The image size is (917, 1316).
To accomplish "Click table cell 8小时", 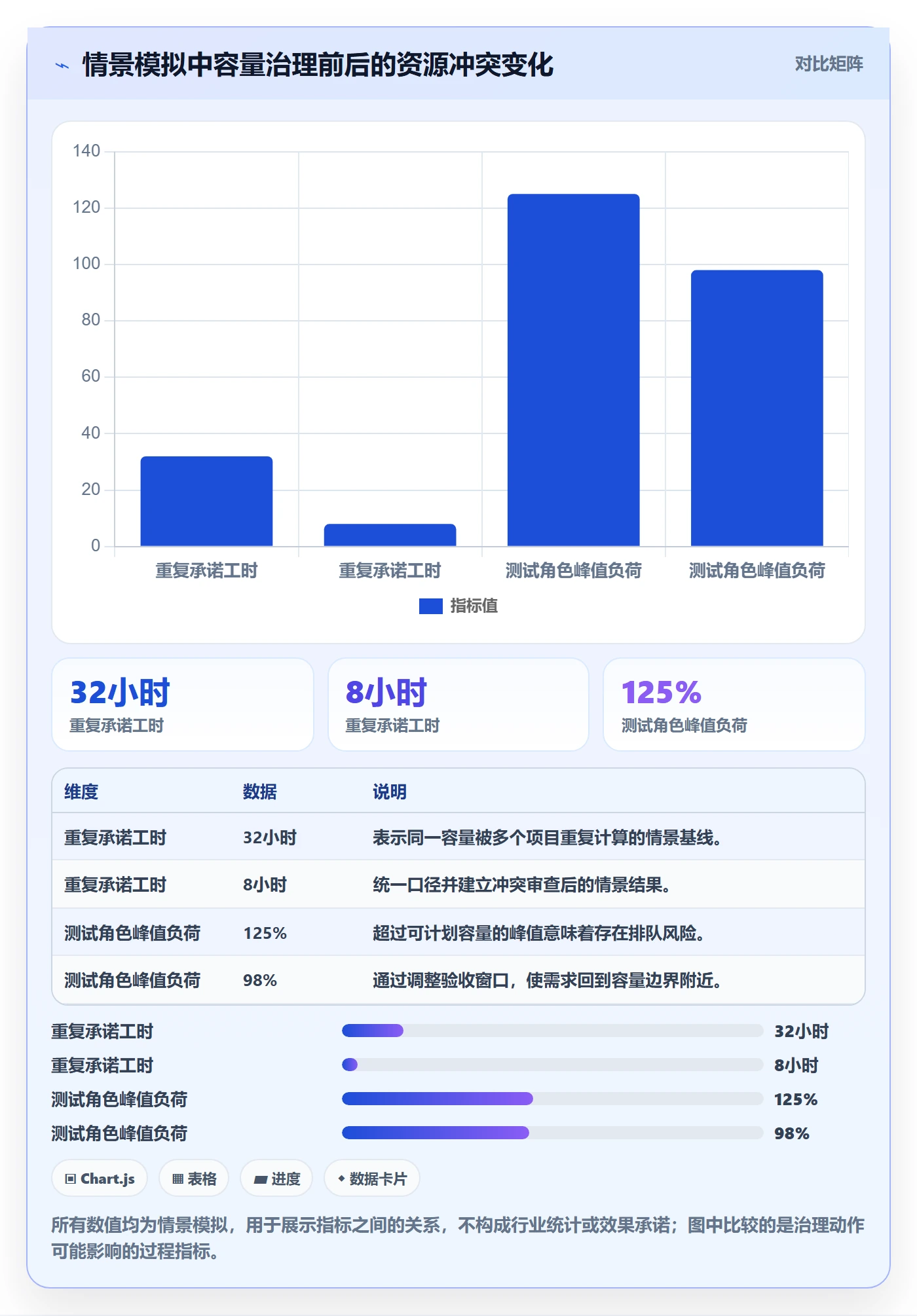I will 265,885.
